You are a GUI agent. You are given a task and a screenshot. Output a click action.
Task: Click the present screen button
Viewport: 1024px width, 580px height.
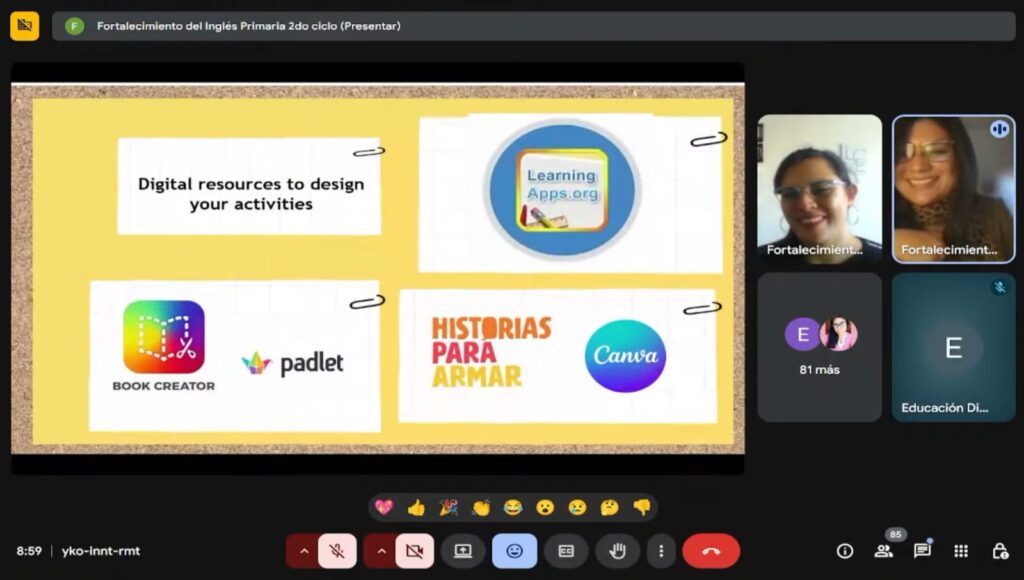click(x=463, y=551)
